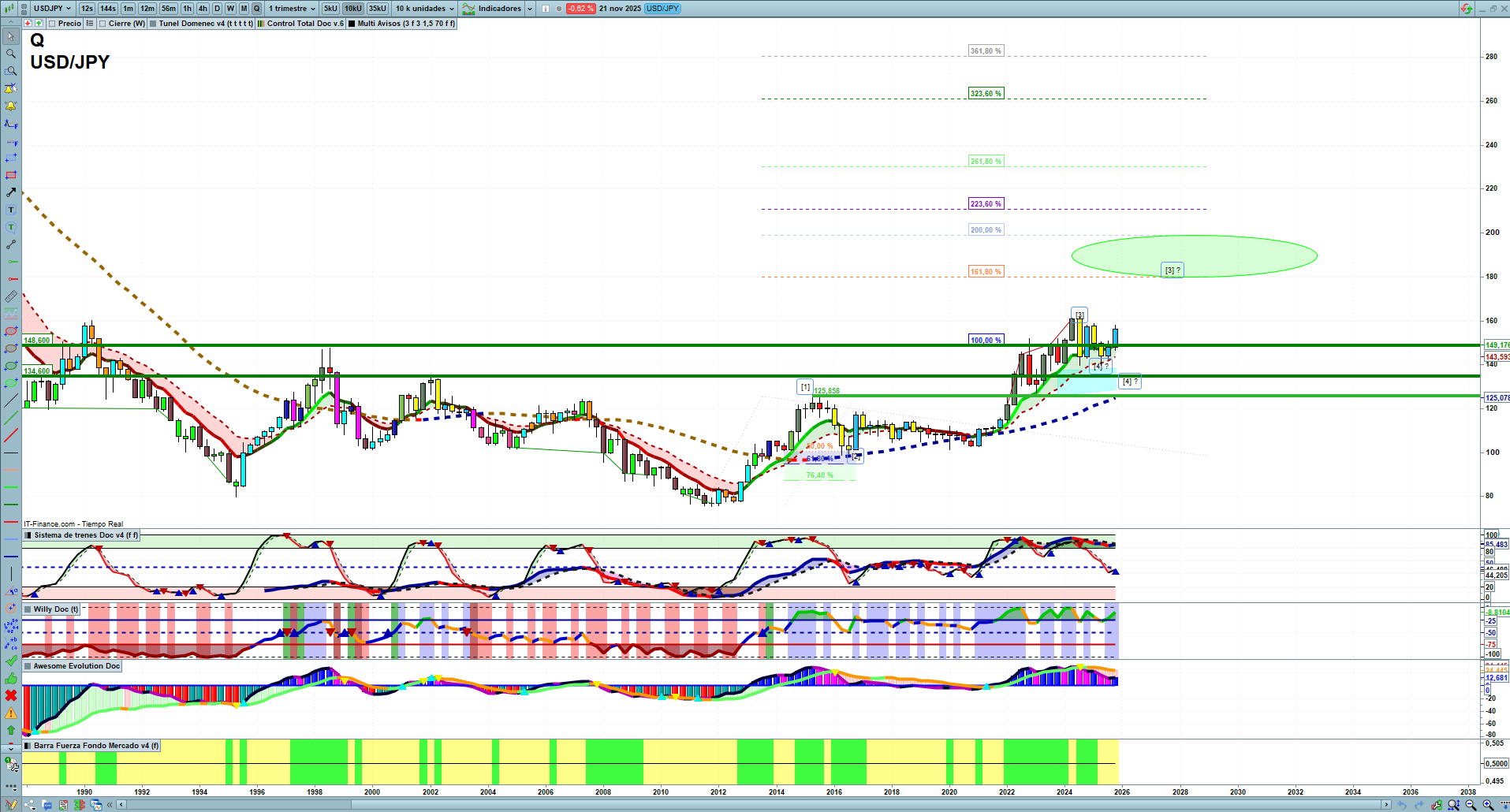Zoom in with the plus magnifier
The image size is (1510, 812).
point(1488,805)
